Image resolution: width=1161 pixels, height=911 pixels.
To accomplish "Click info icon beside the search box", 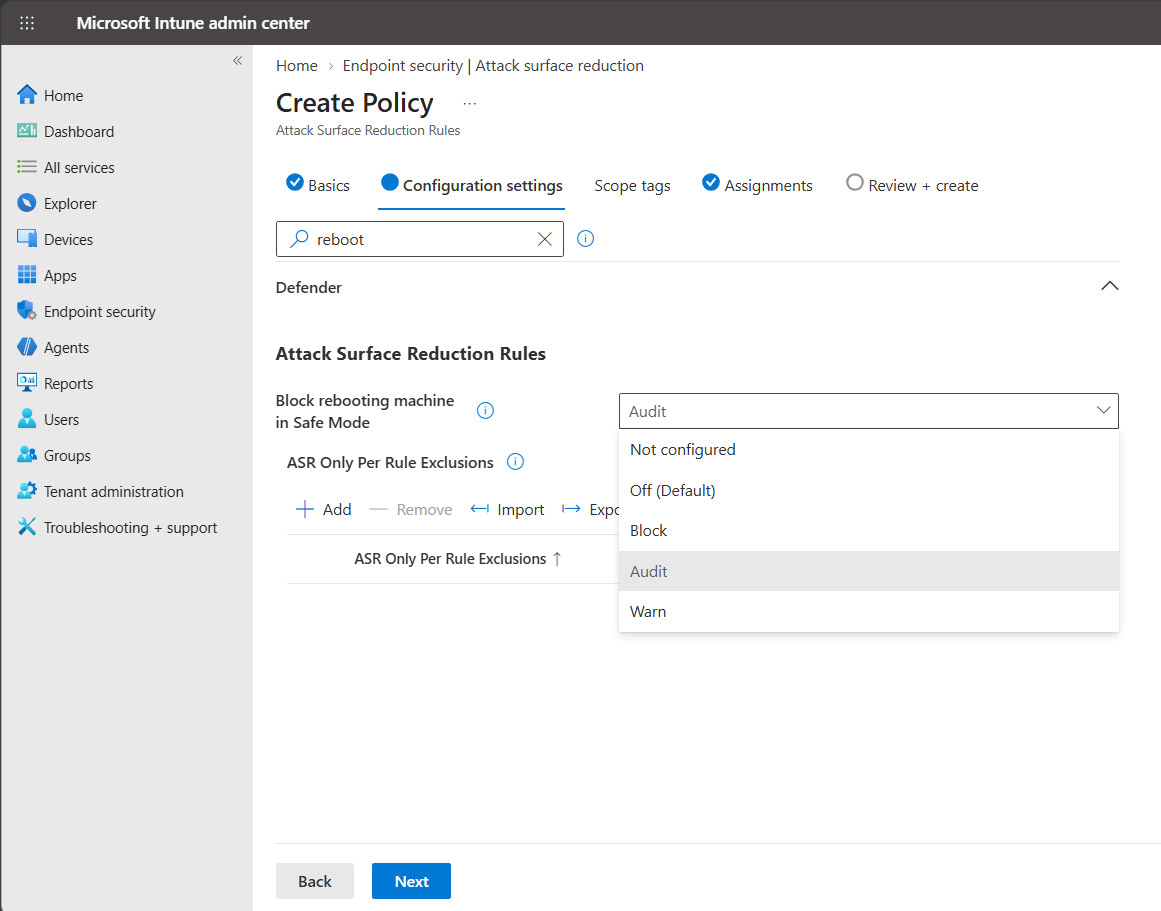I will tap(585, 238).
